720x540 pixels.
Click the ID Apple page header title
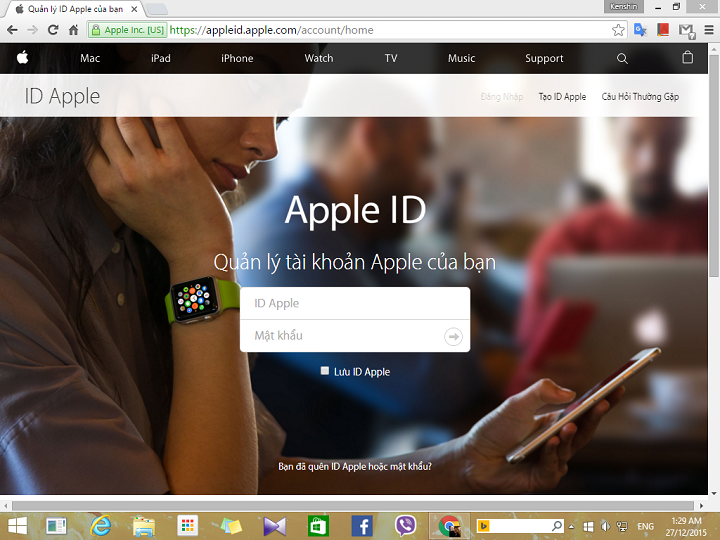tap(62, 96)
